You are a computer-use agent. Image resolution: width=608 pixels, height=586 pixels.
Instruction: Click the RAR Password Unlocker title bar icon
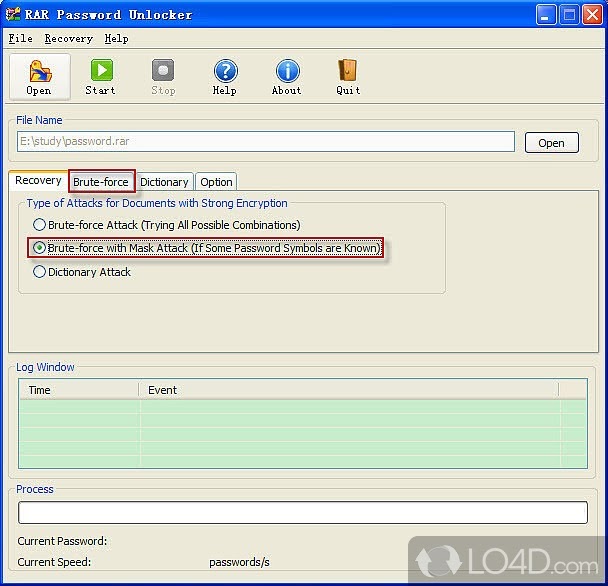tap(13, 14)
